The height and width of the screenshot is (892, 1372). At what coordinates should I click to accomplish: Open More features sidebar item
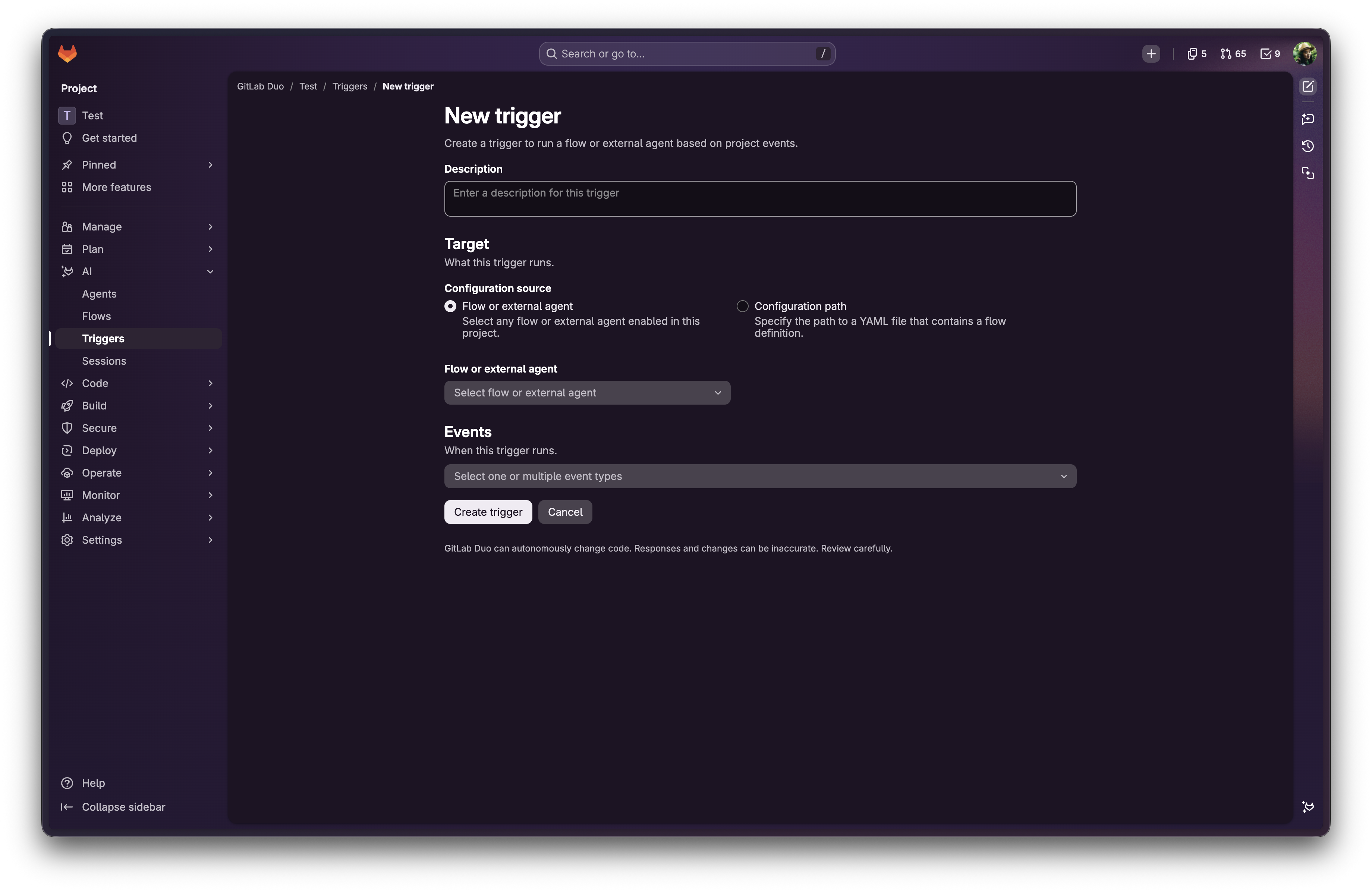[138, 188]
